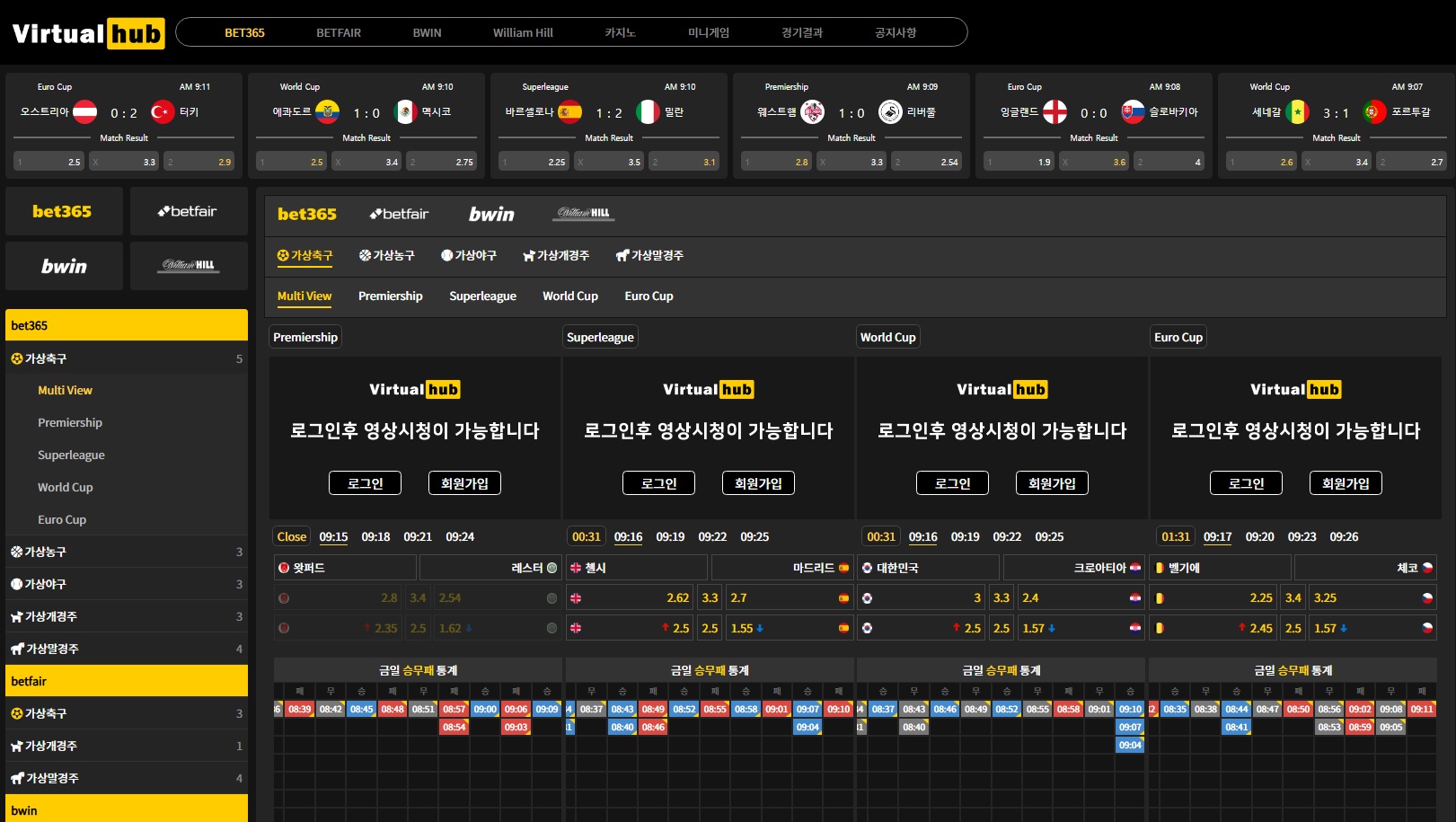Click the bet365 logo tile above the sidebar
The image size is (1456, 822).
[x=63, y=211]
